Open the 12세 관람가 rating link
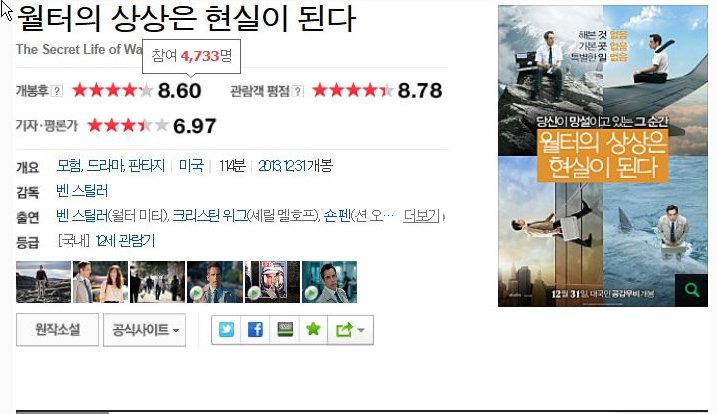The image size is (717, 414). pyautogui.click(x=126, y=241)
